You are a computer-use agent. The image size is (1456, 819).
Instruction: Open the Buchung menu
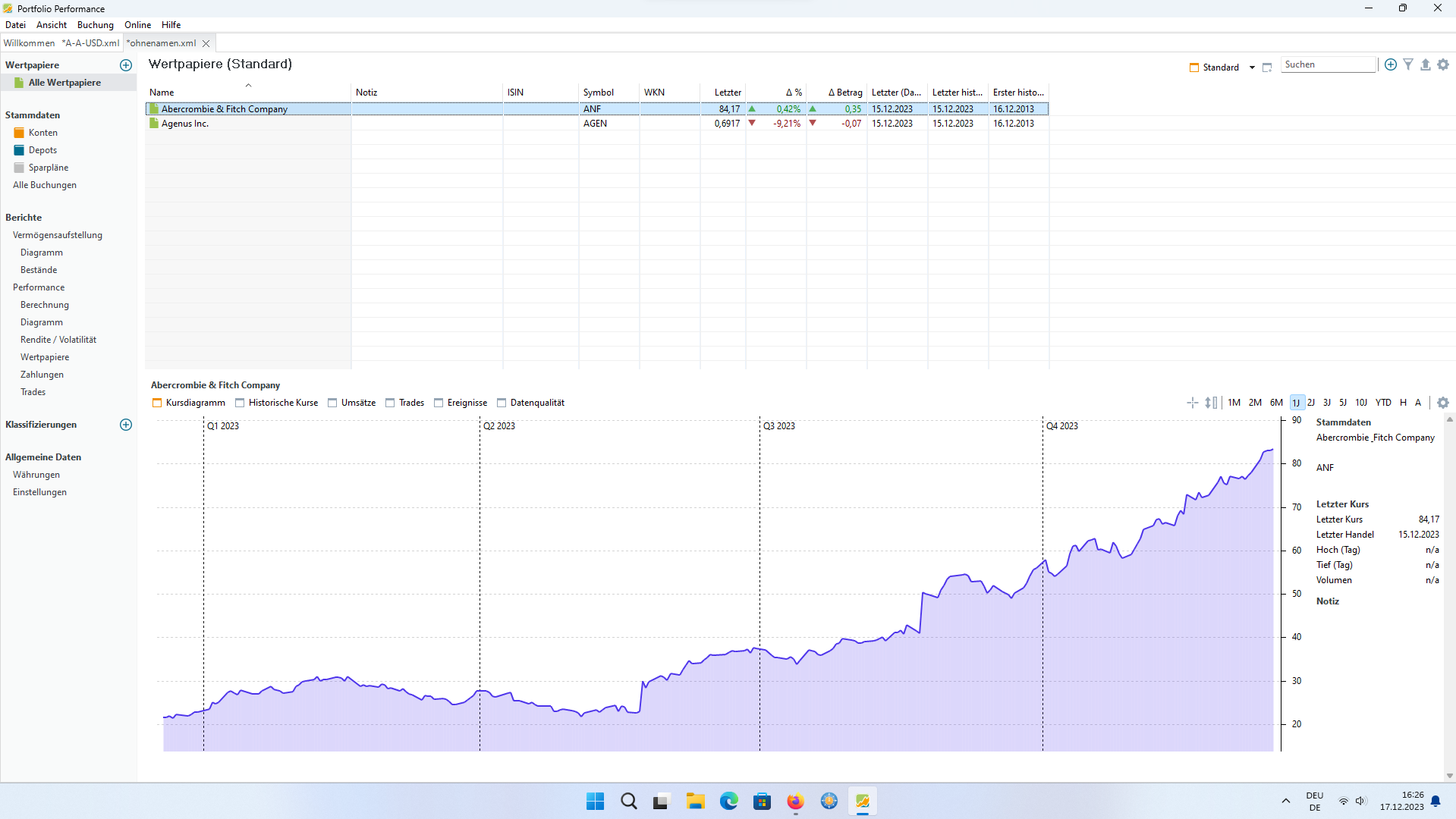pos(96,25)
